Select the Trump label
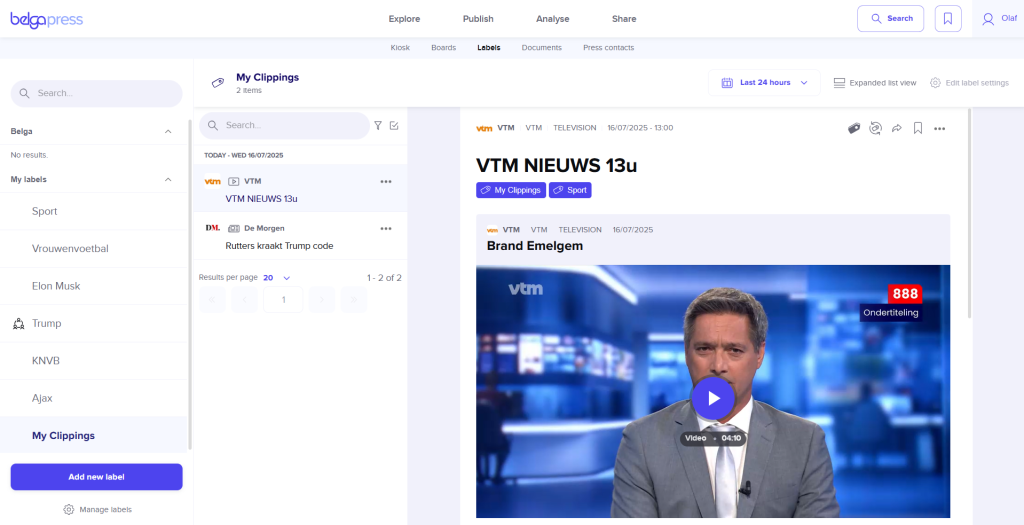Screen dimensions: 1024x525 click(93, 323)
